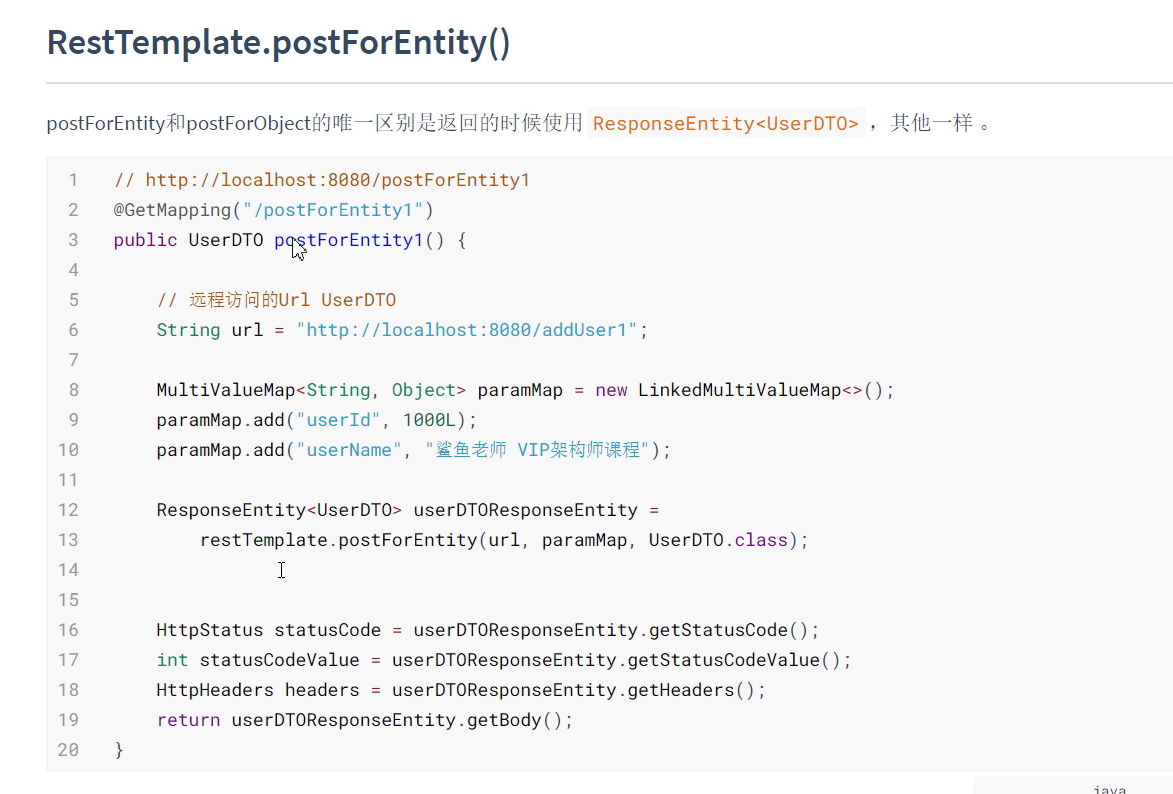This screenshot has height=794, width=1173.
Task: Click the closing brace on line 20
Action: pyautogui.click(x=118, y=749)
